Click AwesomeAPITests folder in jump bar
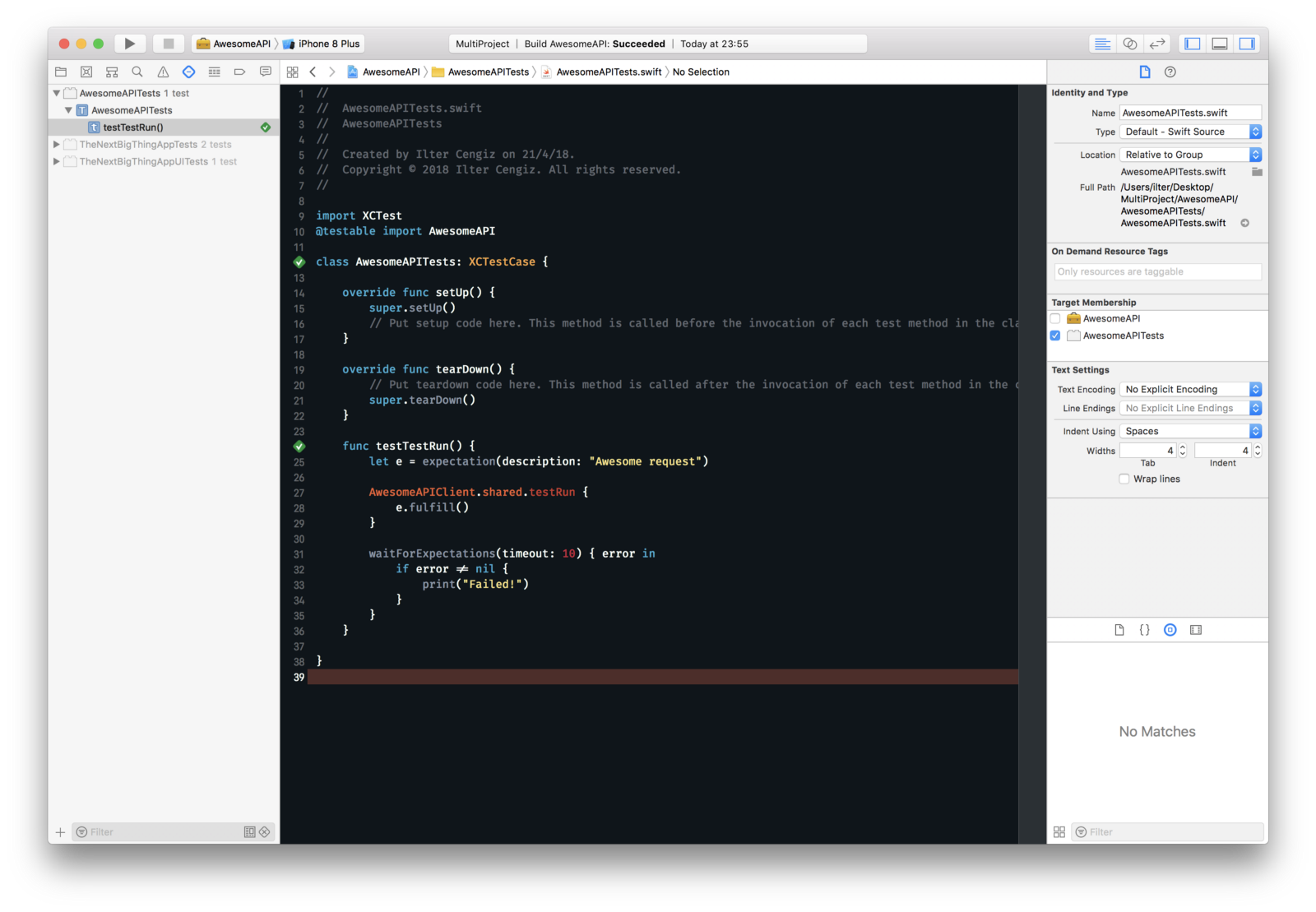Viewport: 1316px width, 912px height. pos(480,72)
